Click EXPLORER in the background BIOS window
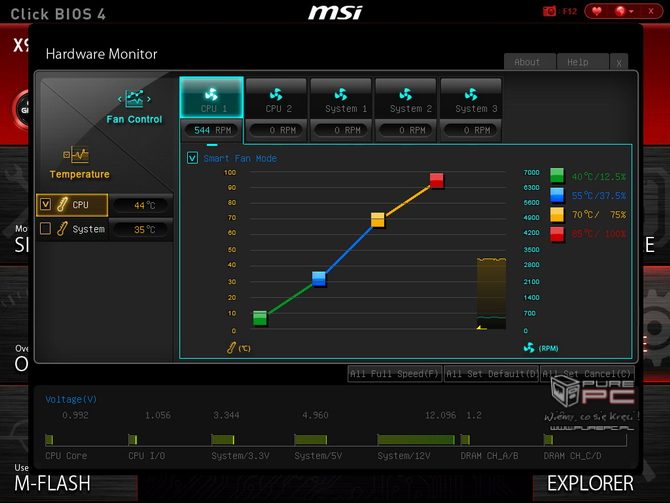This screenshot has width=670, height=503. coord(590,484)
